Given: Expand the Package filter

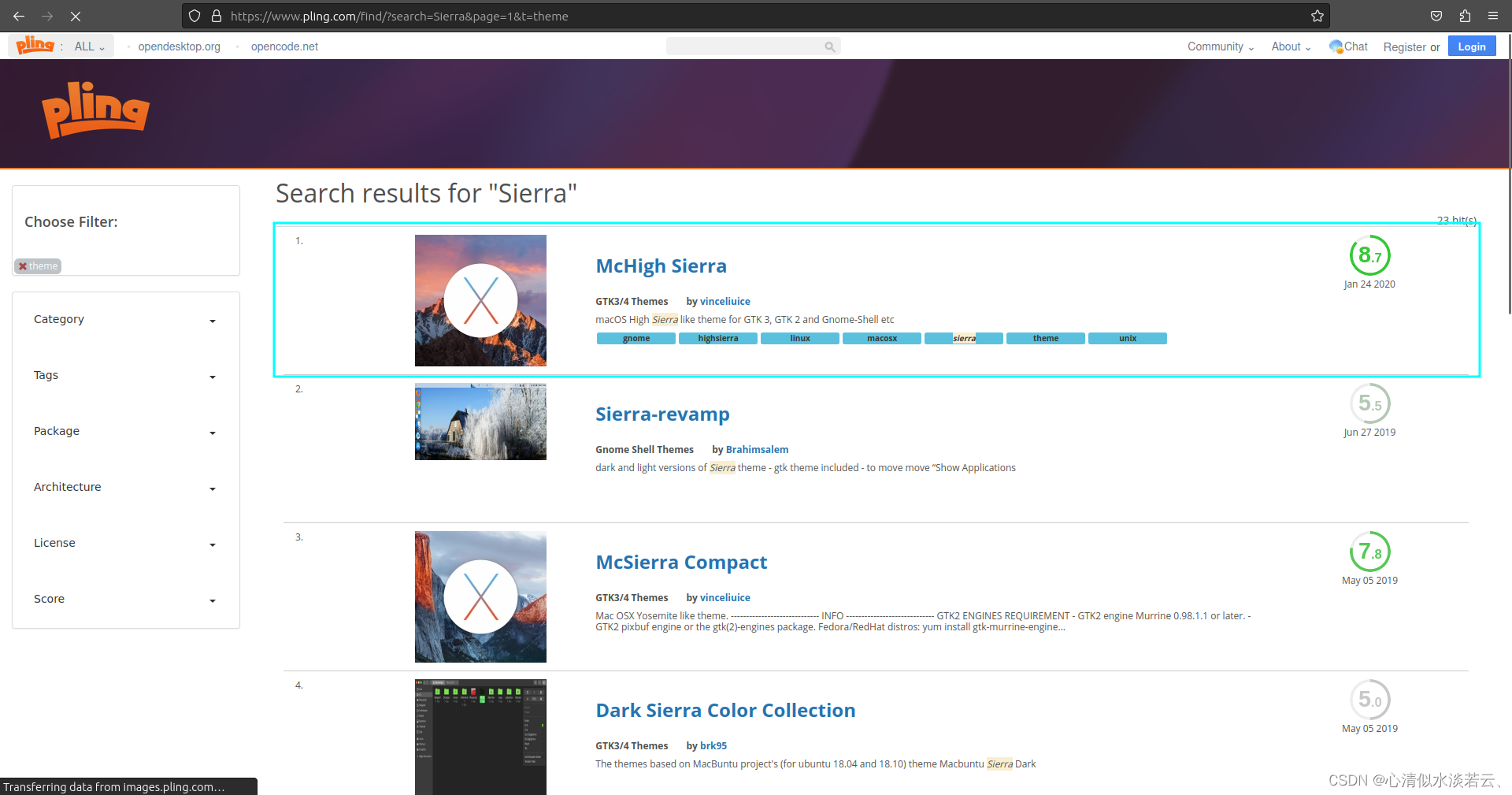Looking at the screenshot, I should (125, 431).
